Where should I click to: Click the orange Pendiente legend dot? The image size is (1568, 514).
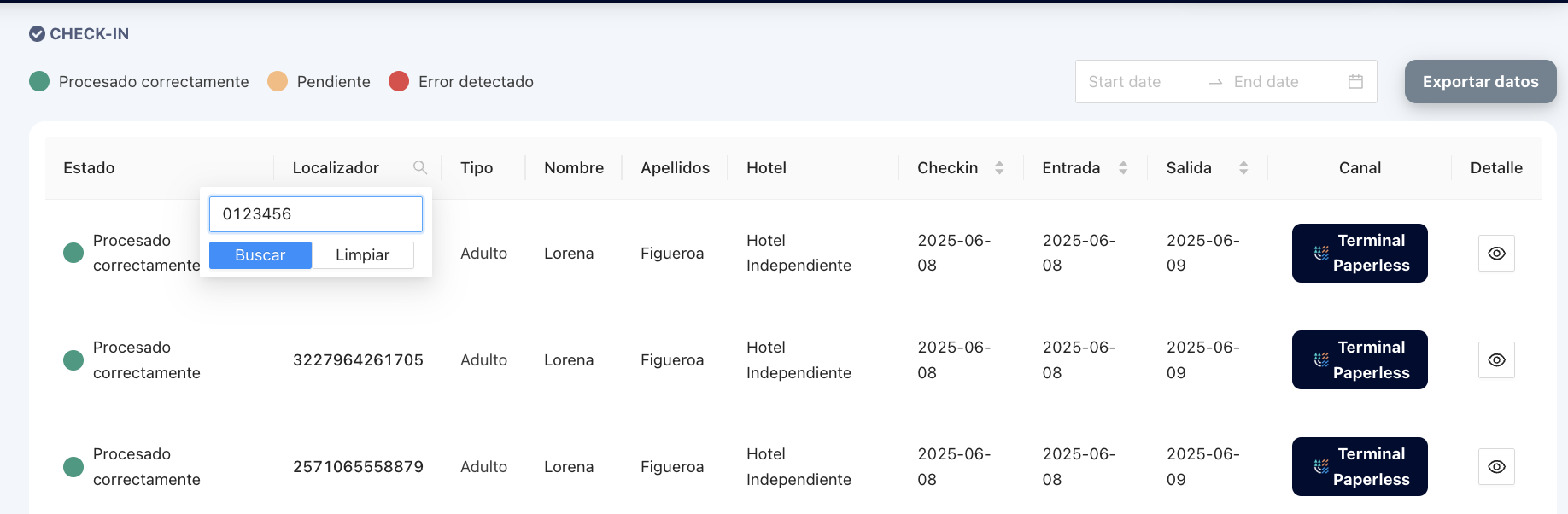coord(278,81)
